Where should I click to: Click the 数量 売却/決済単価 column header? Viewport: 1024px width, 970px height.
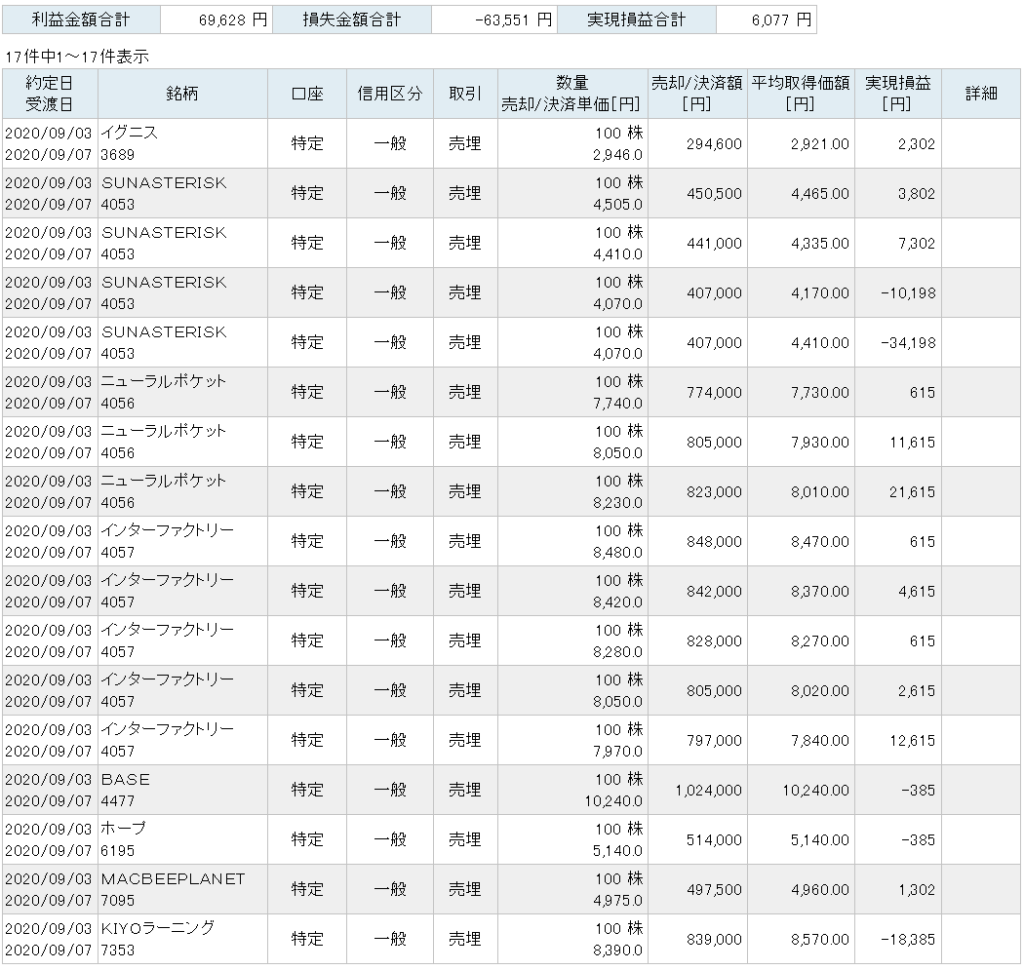(573, 93)
